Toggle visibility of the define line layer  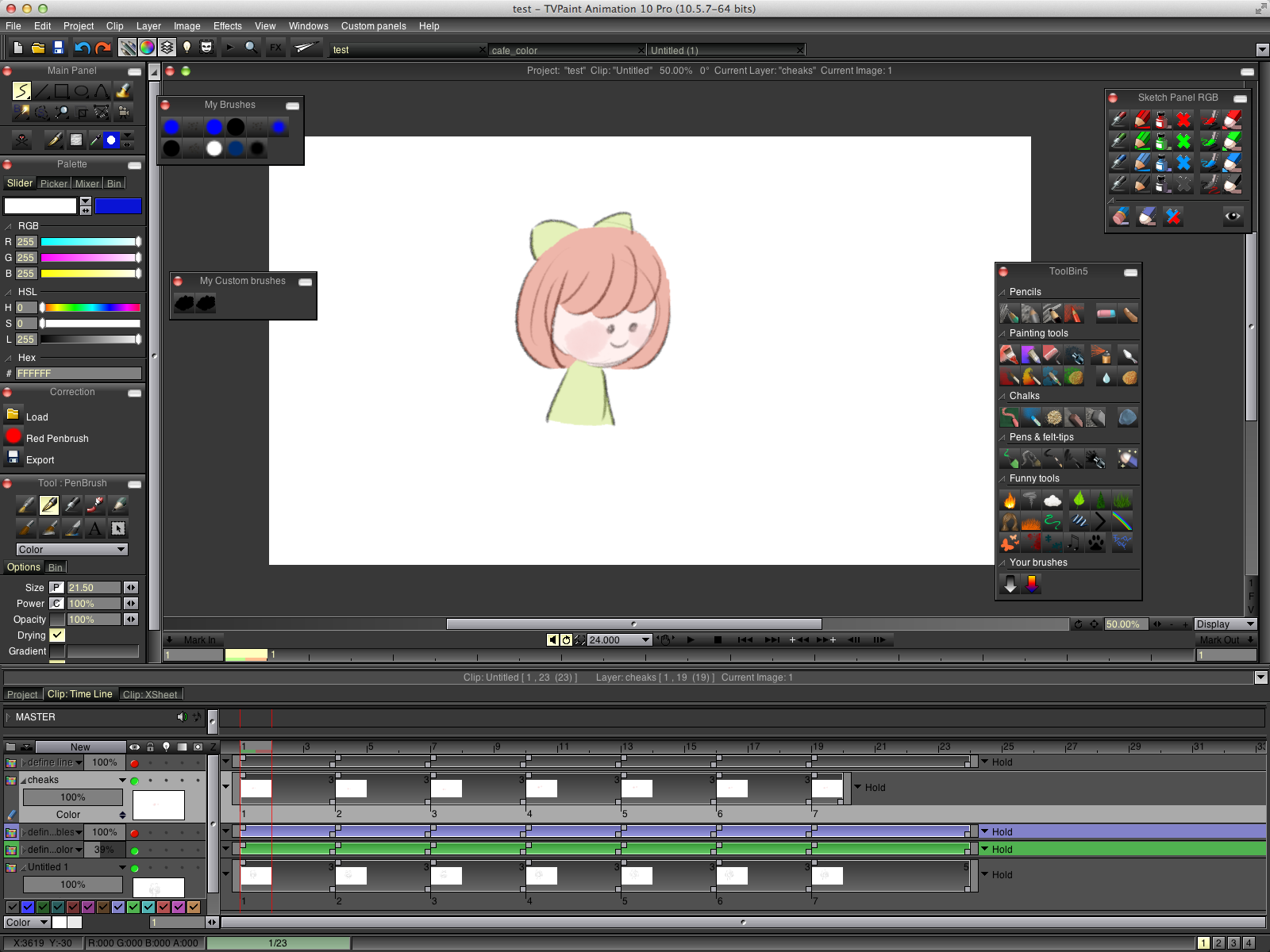pos(135,762)
